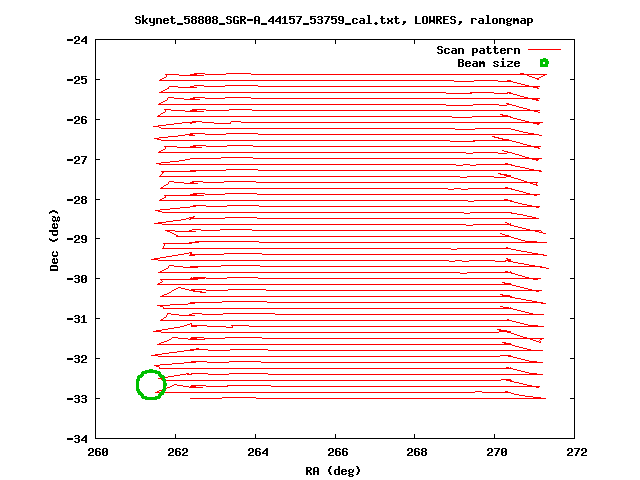Click the plot title Skynet_58808_SGR-A text
The image size is (640, 480).
click(333, 20)
